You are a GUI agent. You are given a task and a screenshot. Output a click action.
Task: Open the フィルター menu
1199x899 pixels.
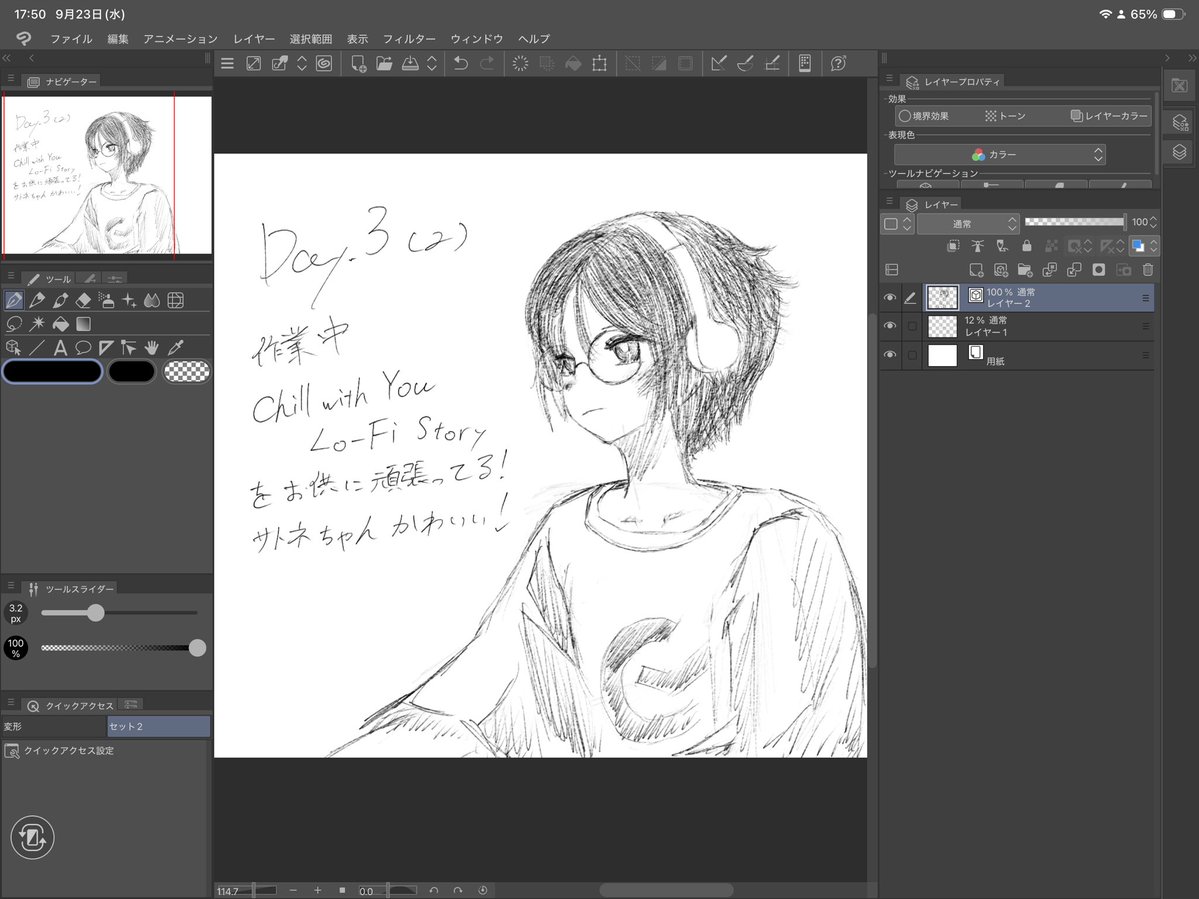click(x=409, y=39)
